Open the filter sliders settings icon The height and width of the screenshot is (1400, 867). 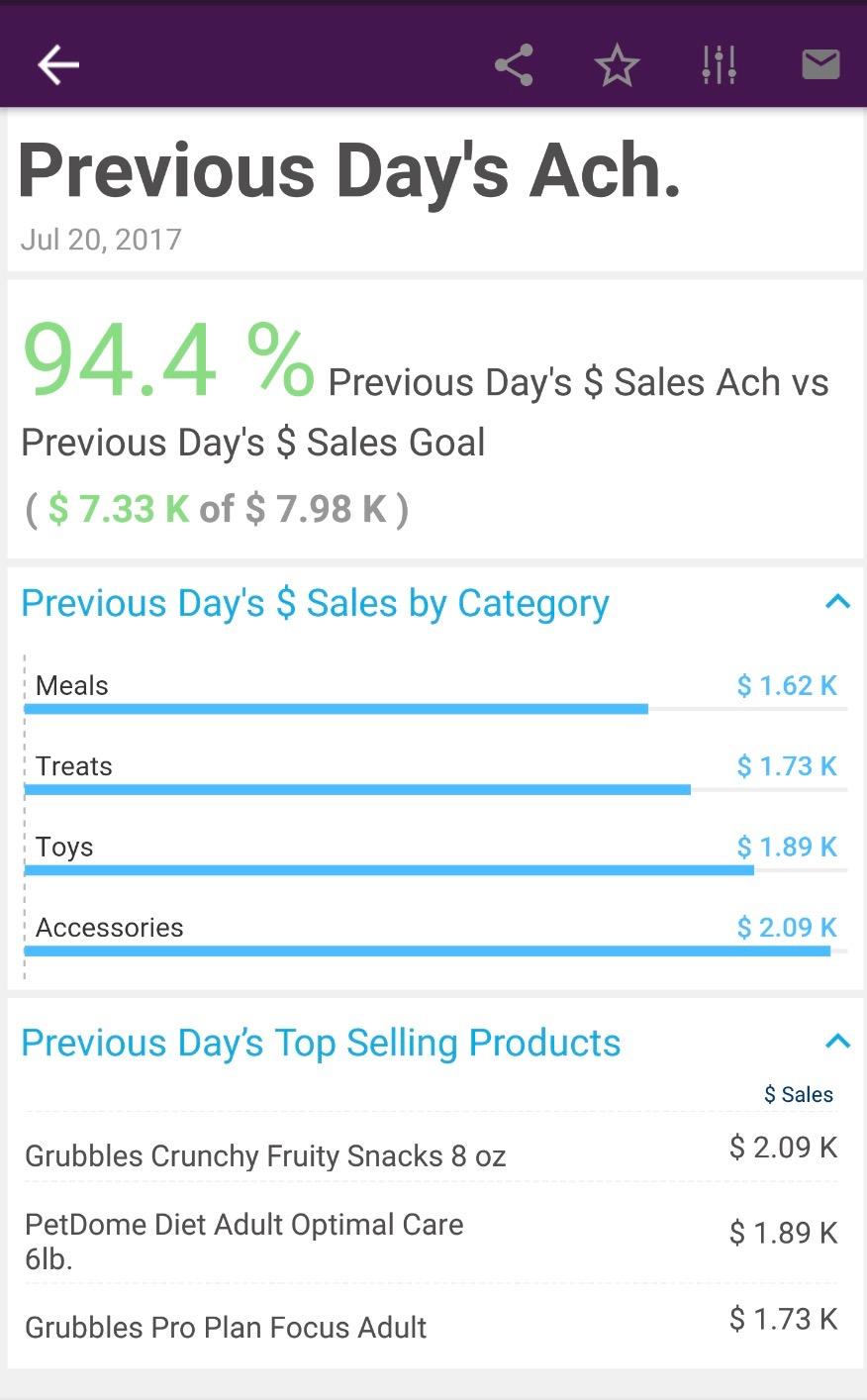point(719,65)
